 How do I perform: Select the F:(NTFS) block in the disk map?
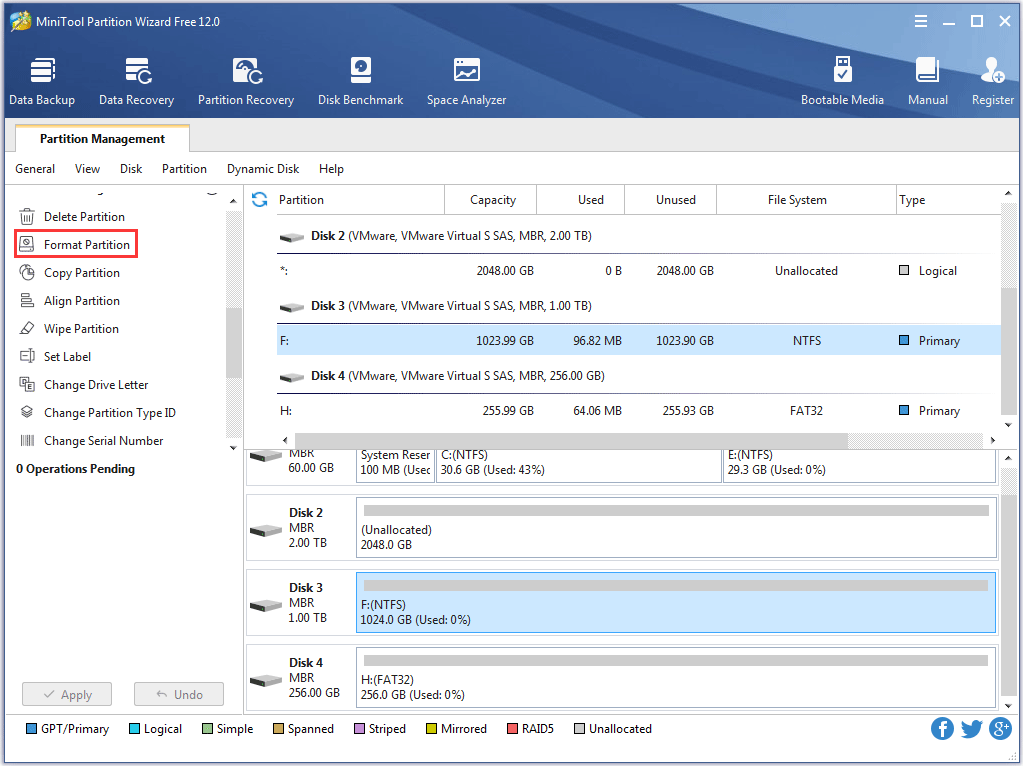676,602
